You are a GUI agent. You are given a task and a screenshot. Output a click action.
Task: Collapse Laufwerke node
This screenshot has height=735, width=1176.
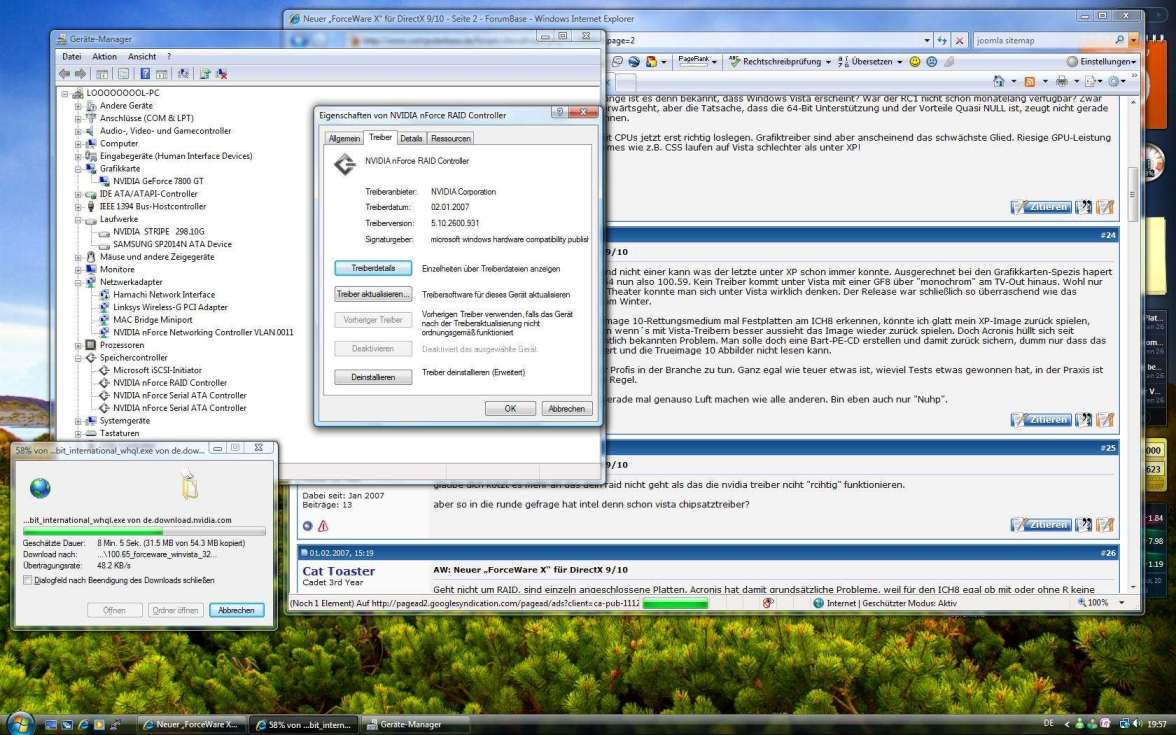78,219
